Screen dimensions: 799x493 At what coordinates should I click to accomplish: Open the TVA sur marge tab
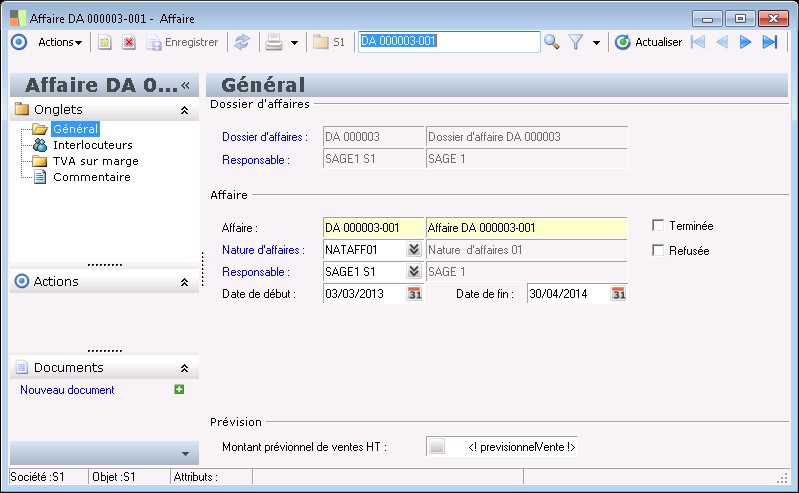(x=96, y=161)
